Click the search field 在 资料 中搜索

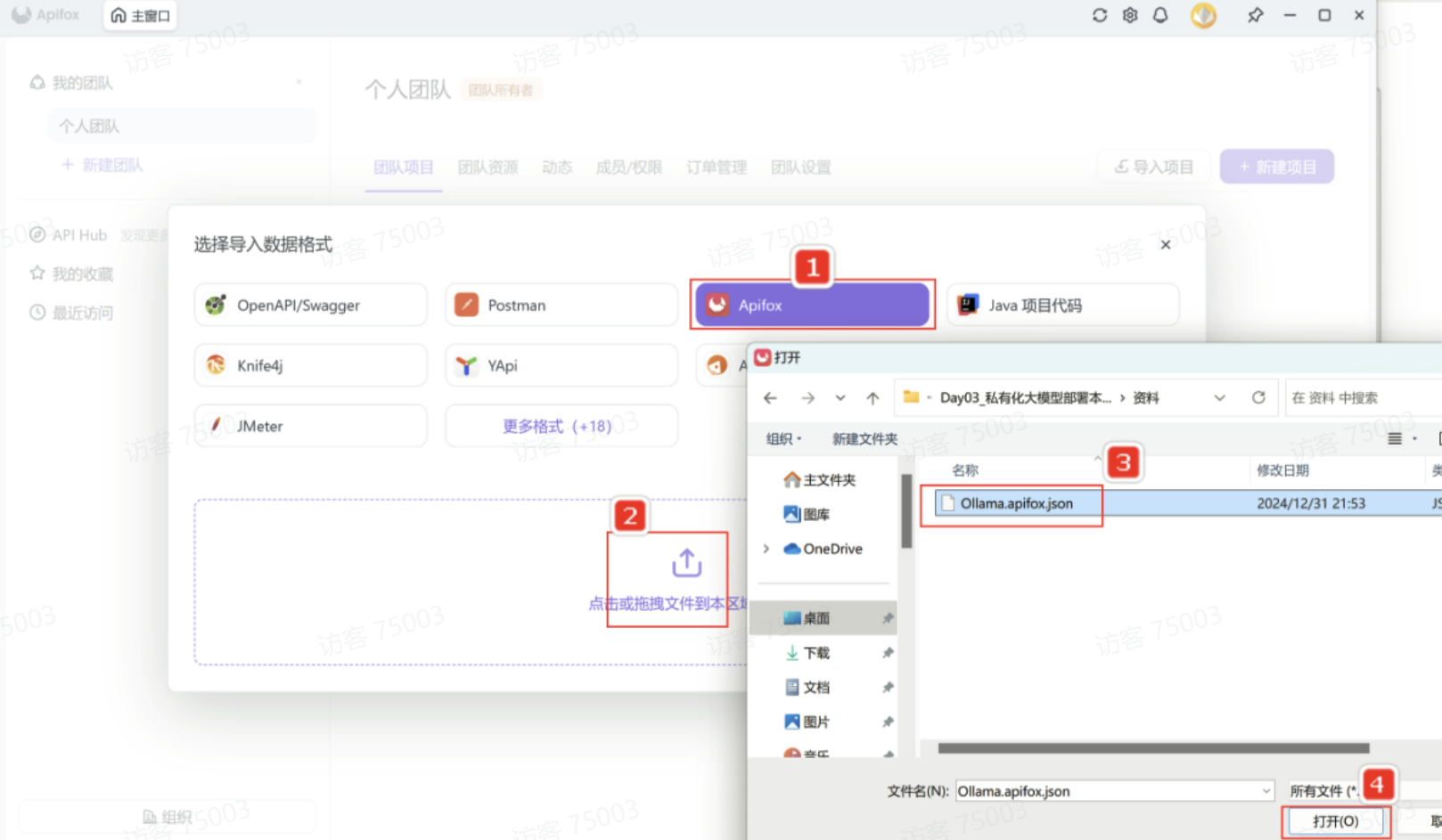tap(1364, 398)
